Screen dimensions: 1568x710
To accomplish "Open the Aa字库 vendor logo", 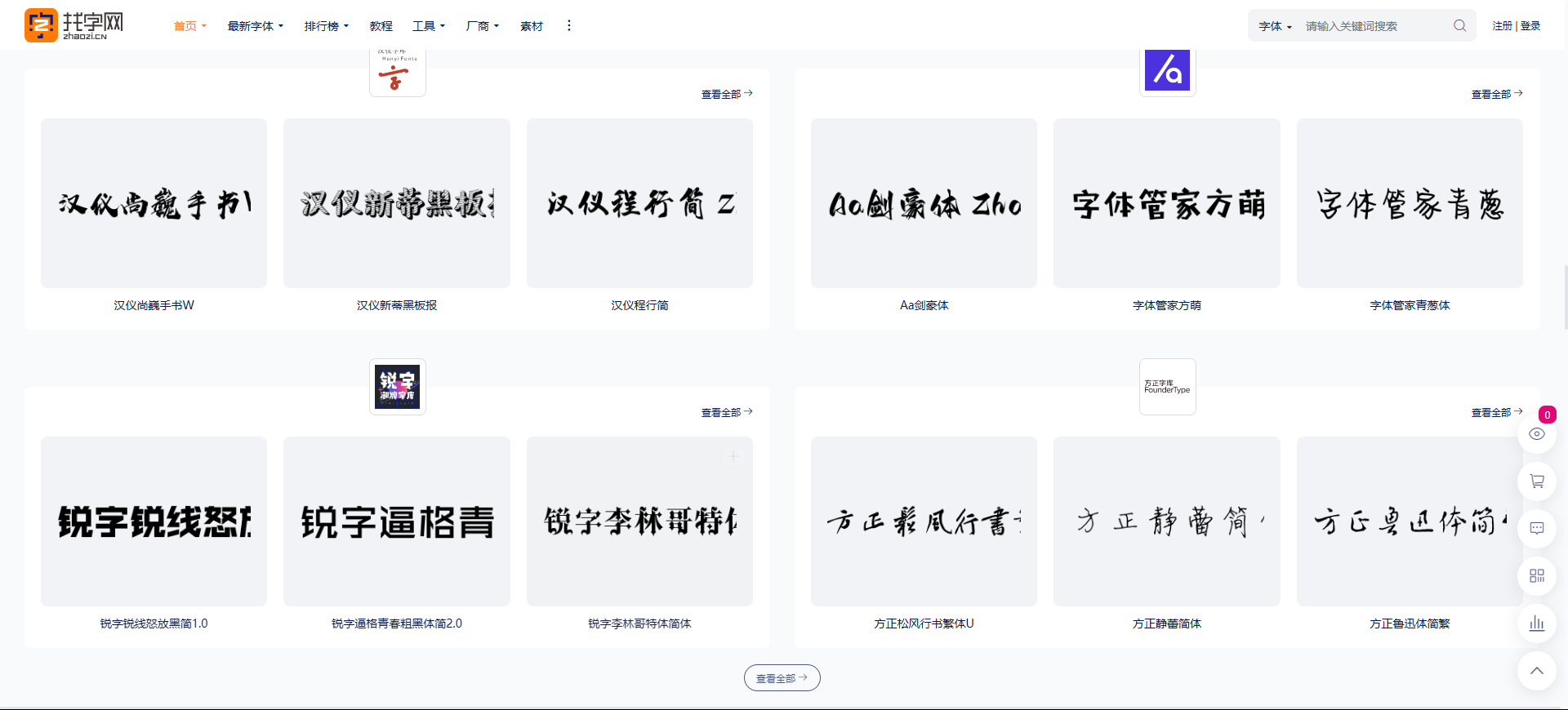I will click(x=1168, y=72).
